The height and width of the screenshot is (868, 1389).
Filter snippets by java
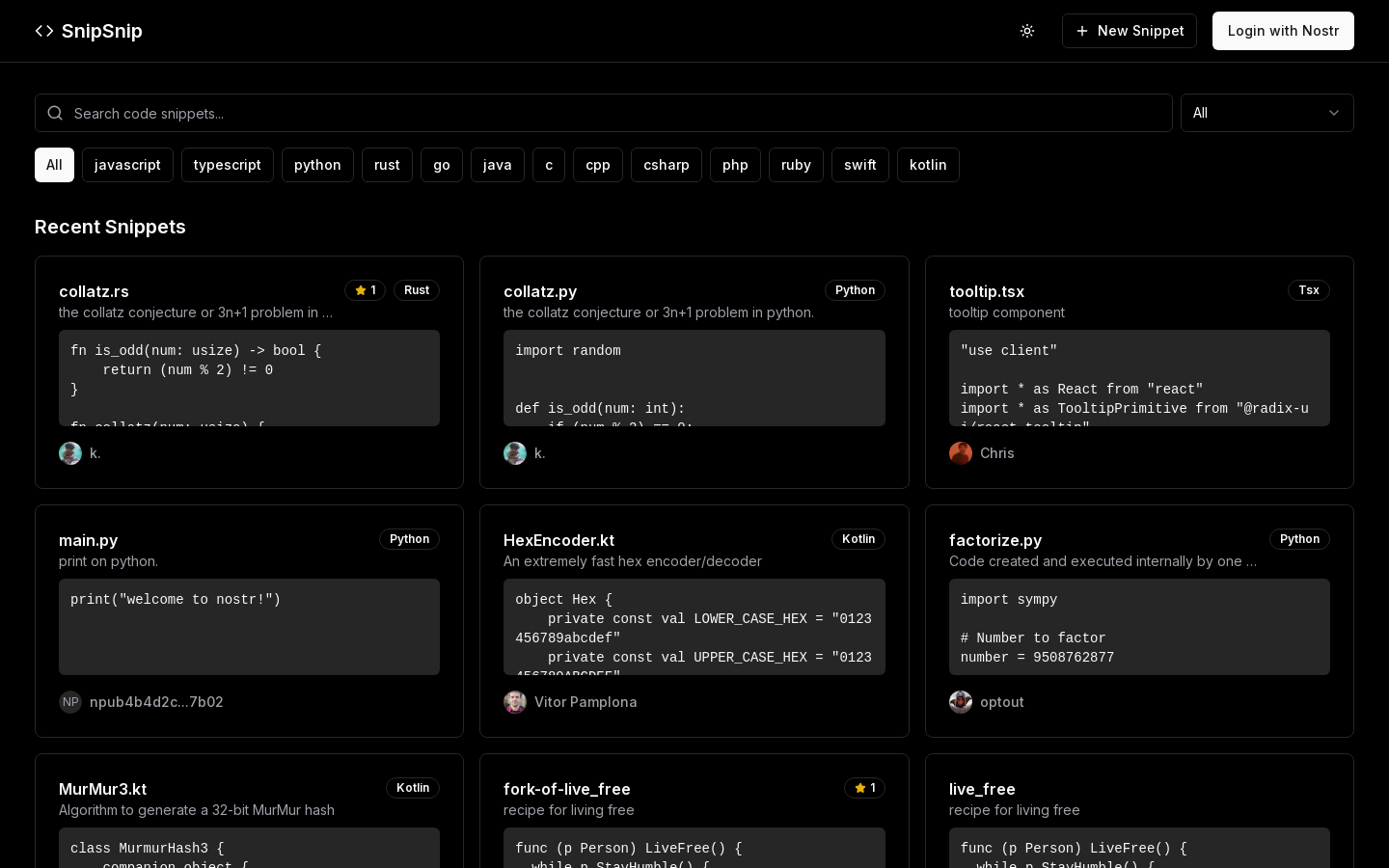tap(498, 165)
